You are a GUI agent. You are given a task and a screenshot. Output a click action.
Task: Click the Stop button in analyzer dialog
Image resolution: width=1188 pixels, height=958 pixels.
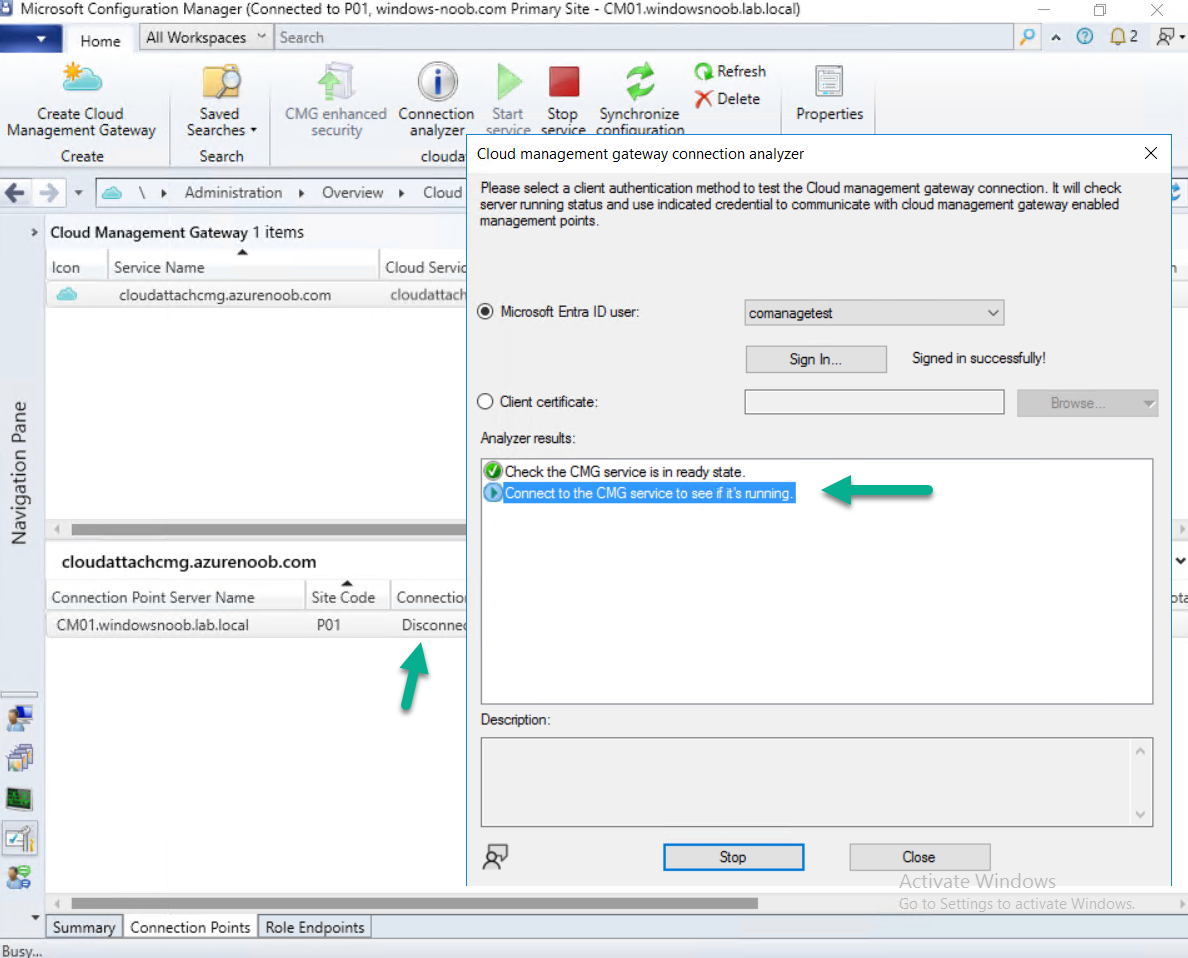point(733,857)
